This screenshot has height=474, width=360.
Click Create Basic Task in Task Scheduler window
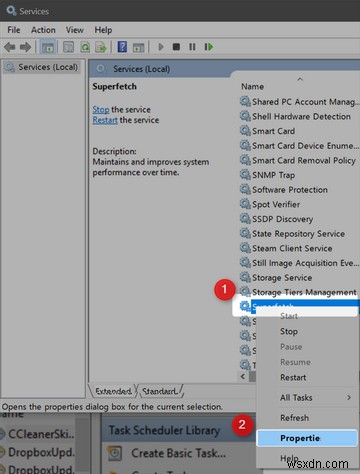click(178, 453)
